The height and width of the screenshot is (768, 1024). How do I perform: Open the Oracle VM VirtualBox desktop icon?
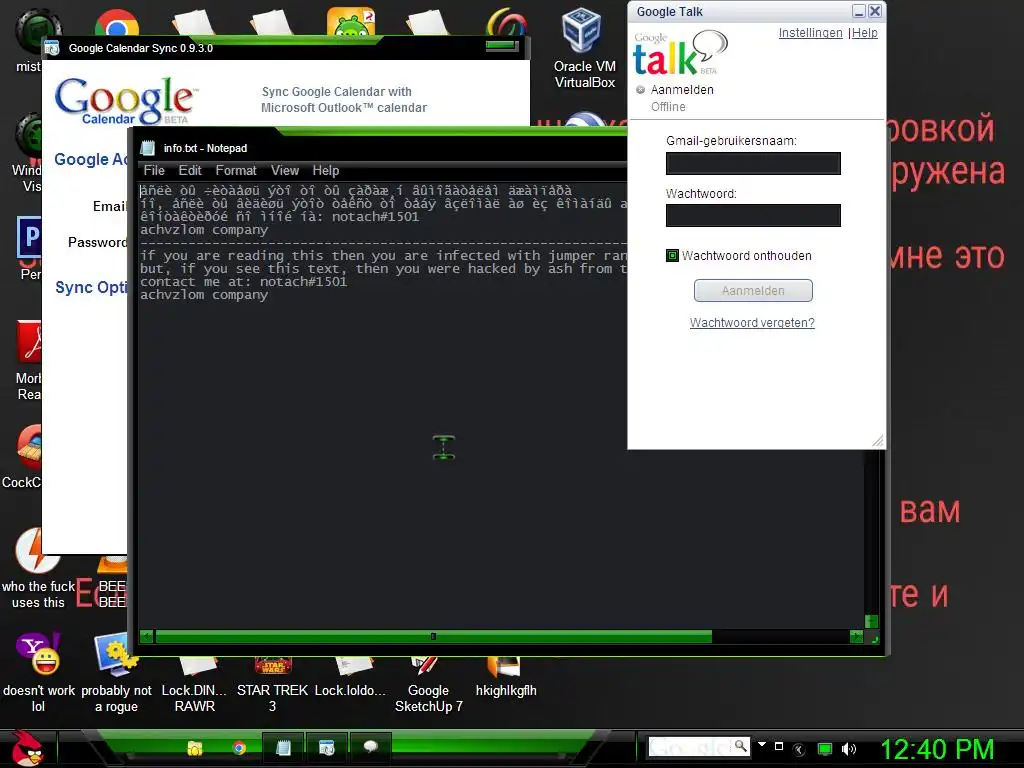pos(584,48)
